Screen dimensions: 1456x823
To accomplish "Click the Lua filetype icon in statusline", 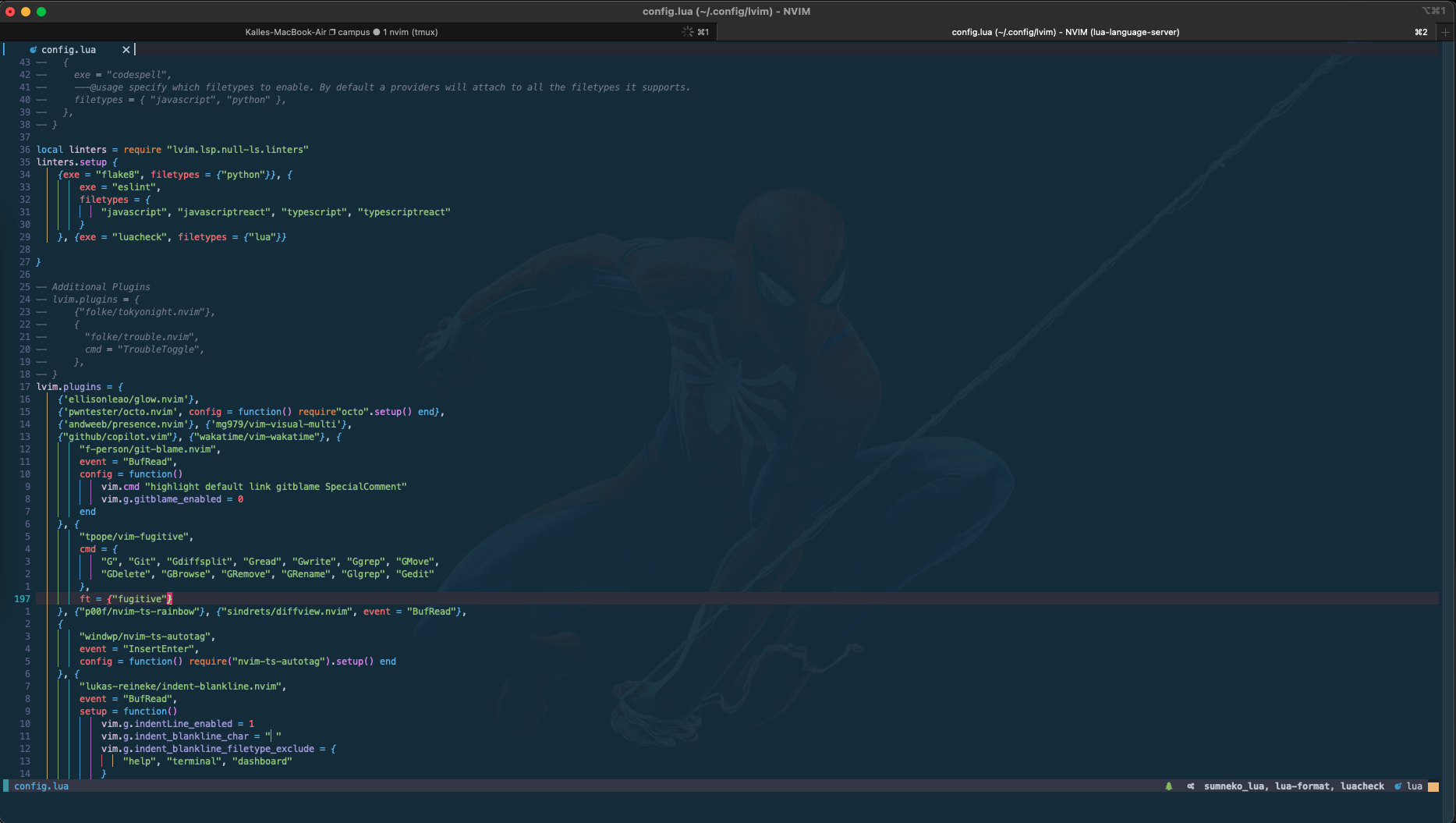I will [x=1398, y=786].
